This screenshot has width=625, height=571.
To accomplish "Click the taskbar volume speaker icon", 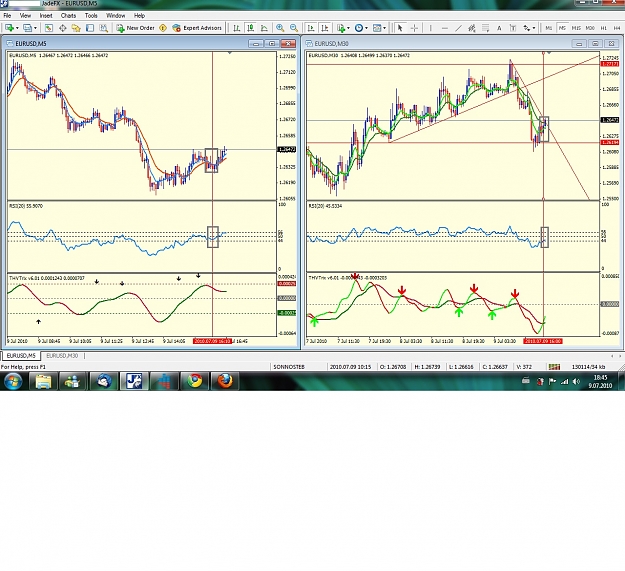I will tap(576, 381).
